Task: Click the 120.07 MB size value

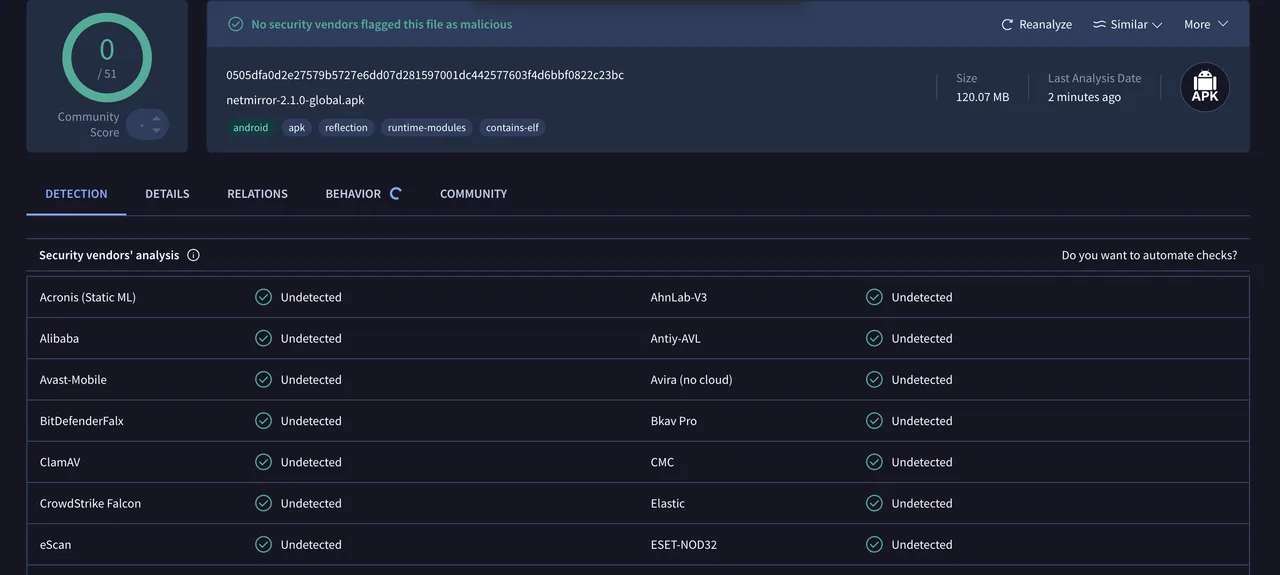Action: point(983,97)
